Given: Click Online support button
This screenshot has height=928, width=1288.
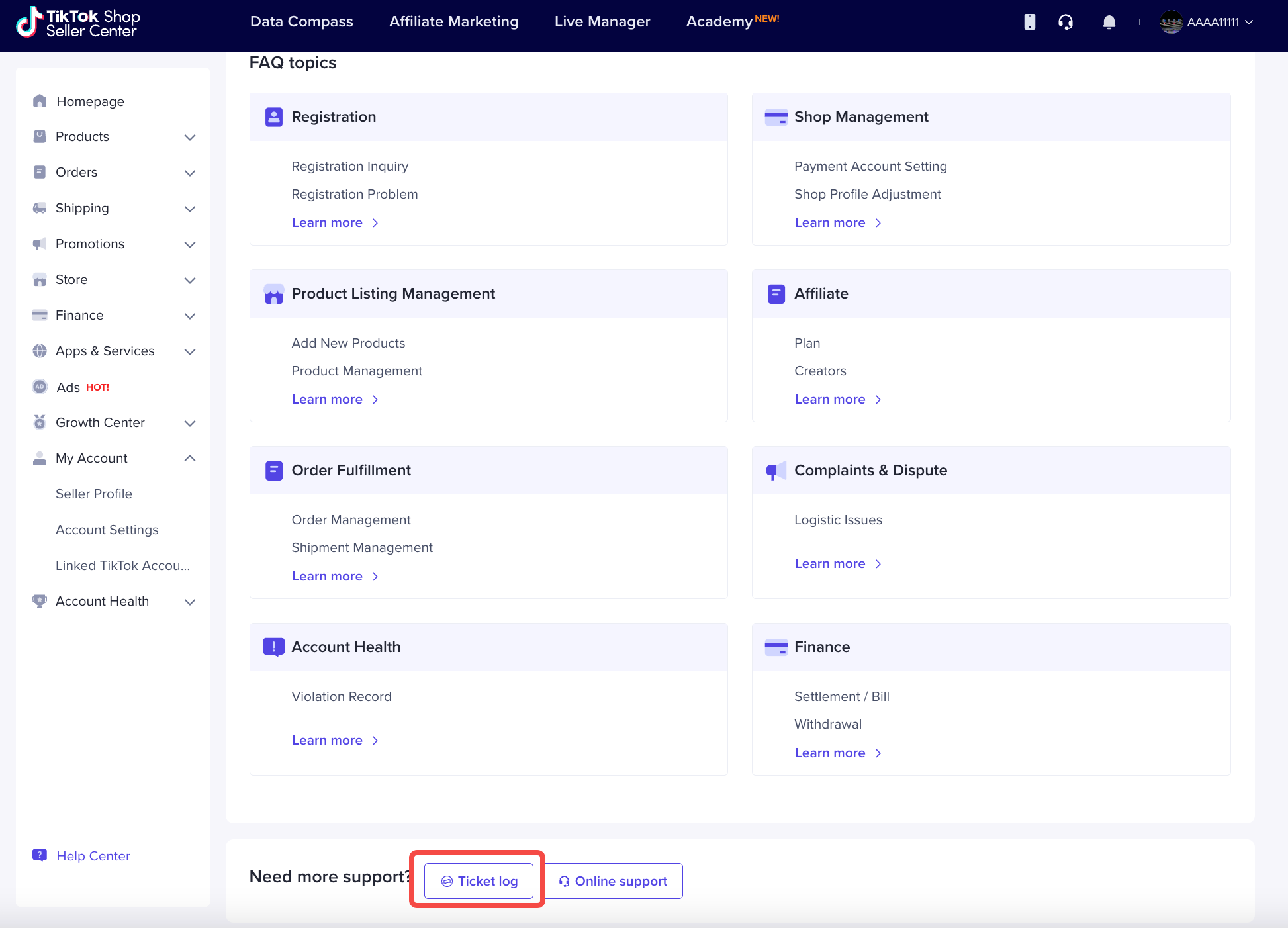Looking at the screenshot, I should [x=613, y=881].
